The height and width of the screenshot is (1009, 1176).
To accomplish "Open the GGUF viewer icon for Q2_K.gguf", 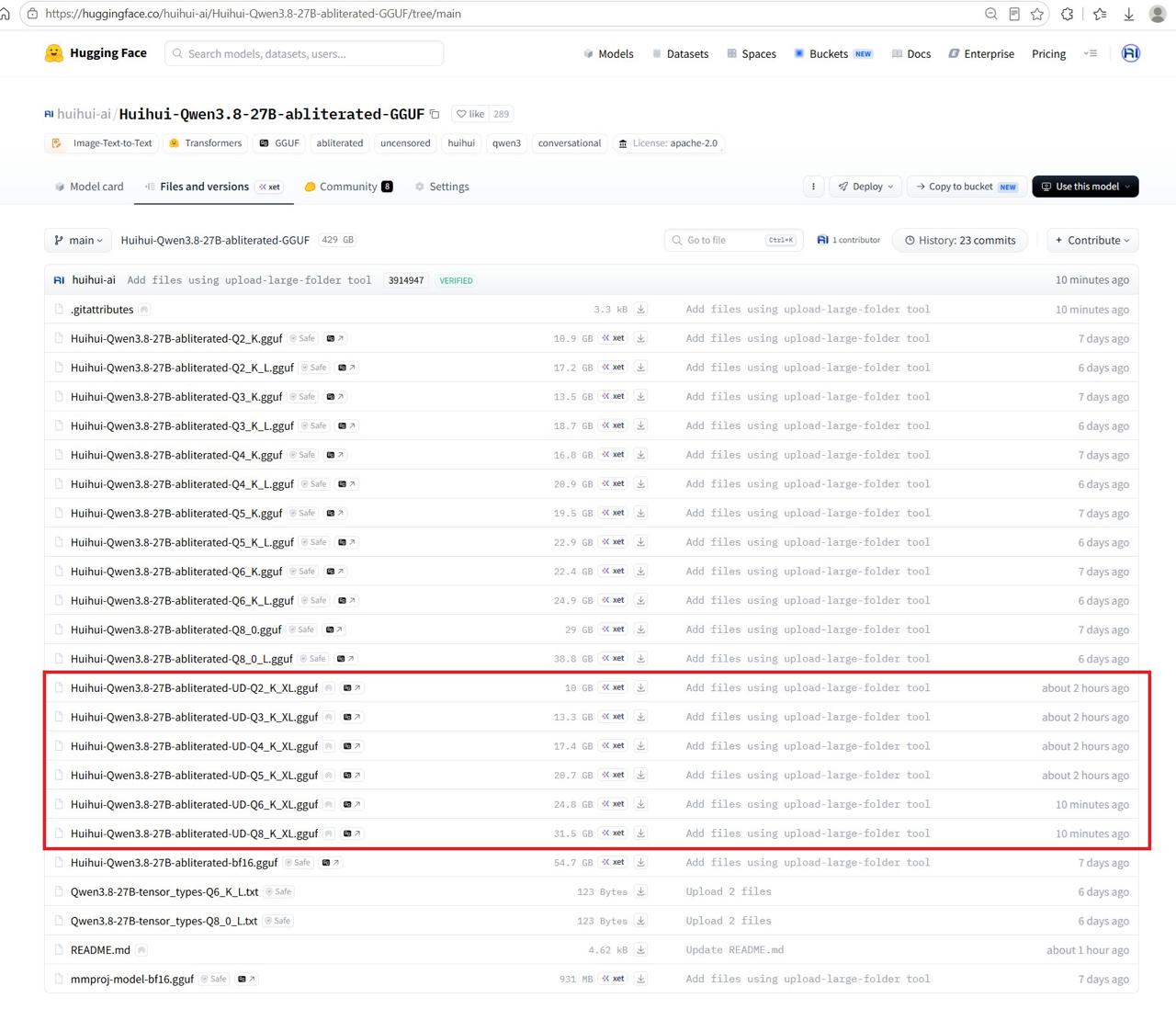I will [335, 338].
